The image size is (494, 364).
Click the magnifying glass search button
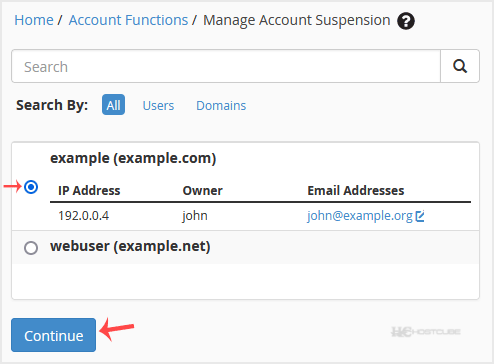(x=460, y=66)
